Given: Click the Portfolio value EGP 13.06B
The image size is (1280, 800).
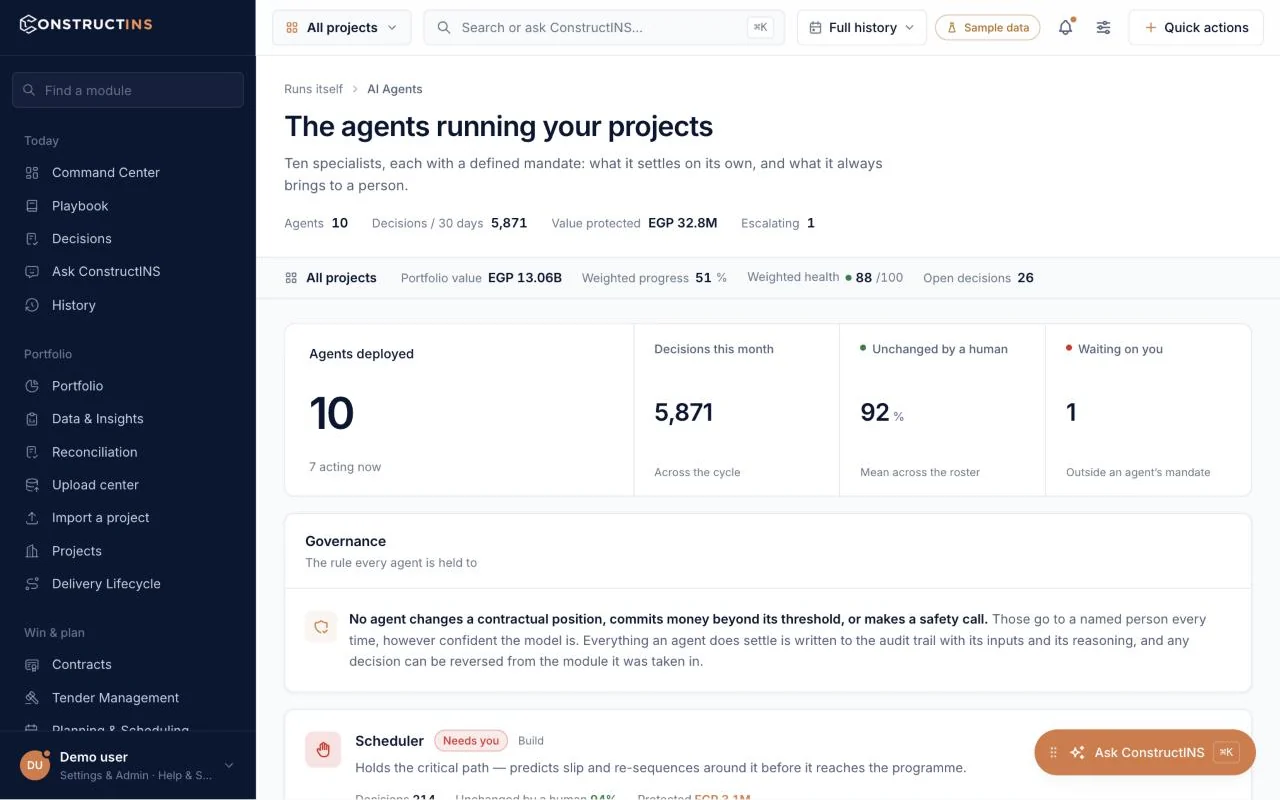Looking at the screenshot, I should (525, 278).
